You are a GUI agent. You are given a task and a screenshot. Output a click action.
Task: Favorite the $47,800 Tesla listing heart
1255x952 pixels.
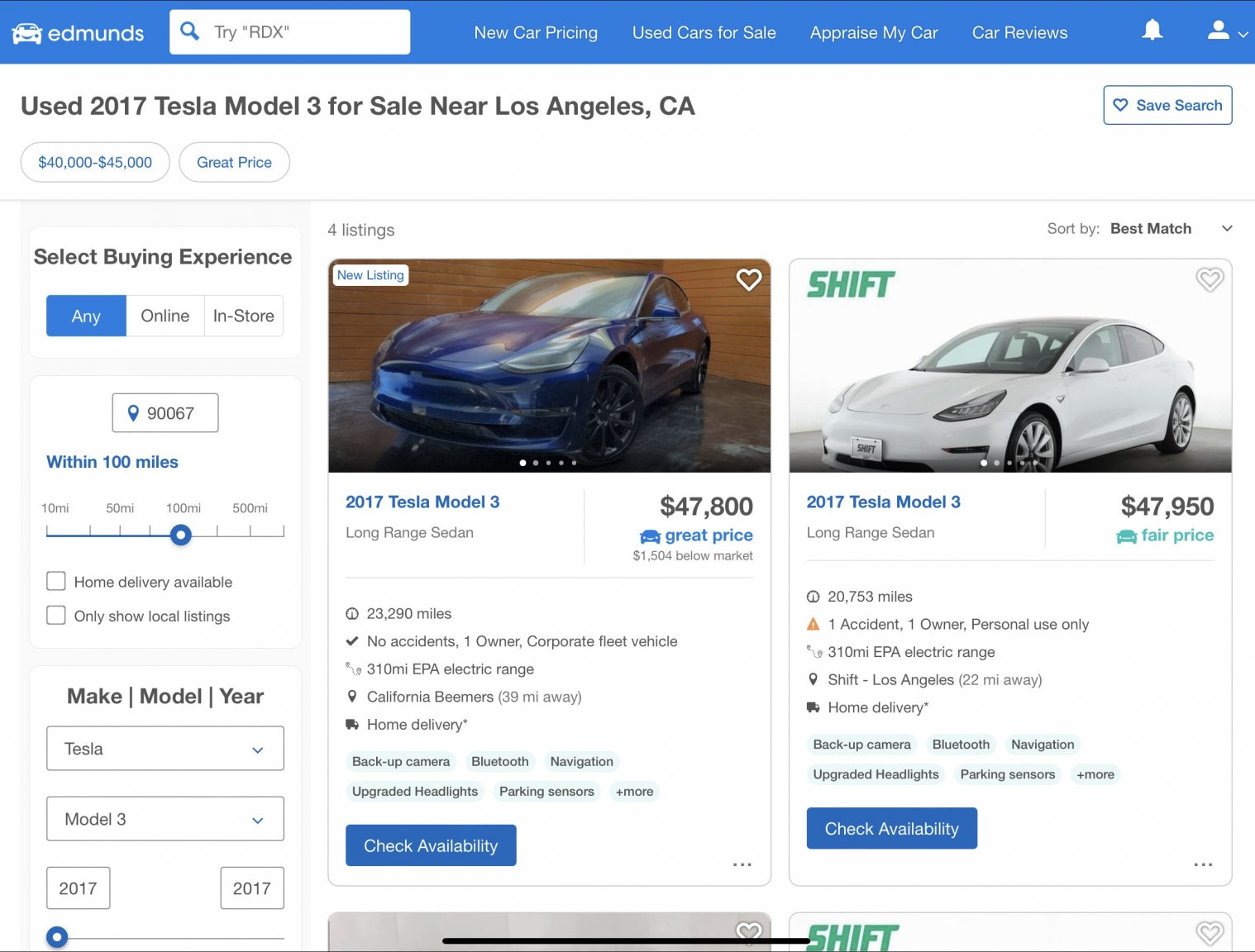pyautogui.click(x=749, y=280)
